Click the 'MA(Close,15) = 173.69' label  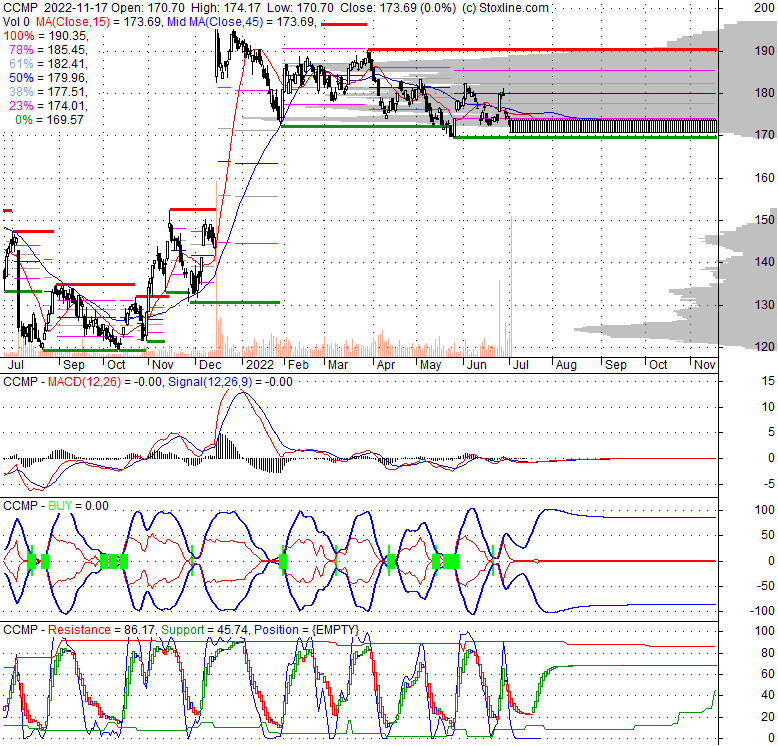click(x=98, y=21)
